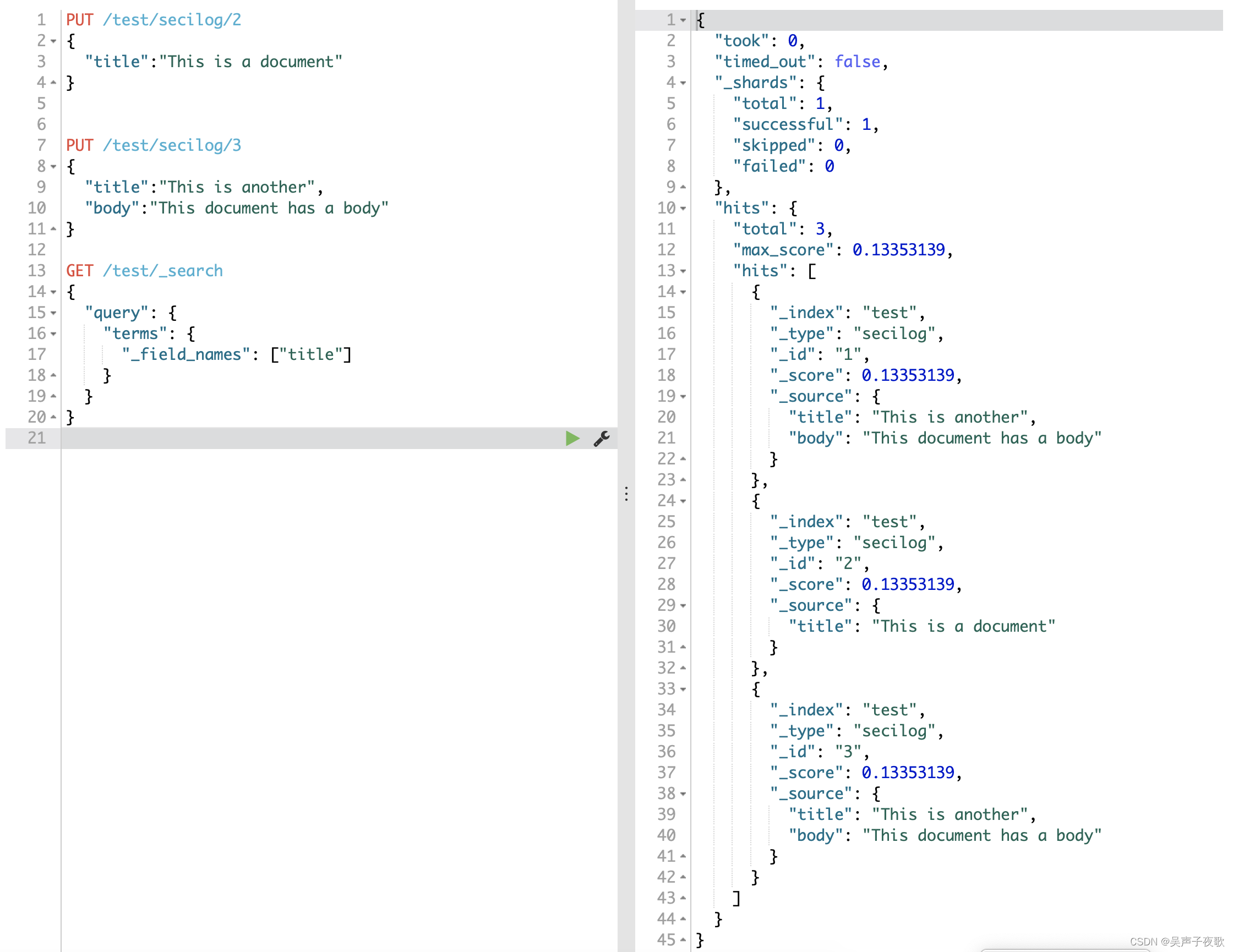Click the green run request play icon
This screenshot has width=1233, height=952.
[x=572, y=439]
